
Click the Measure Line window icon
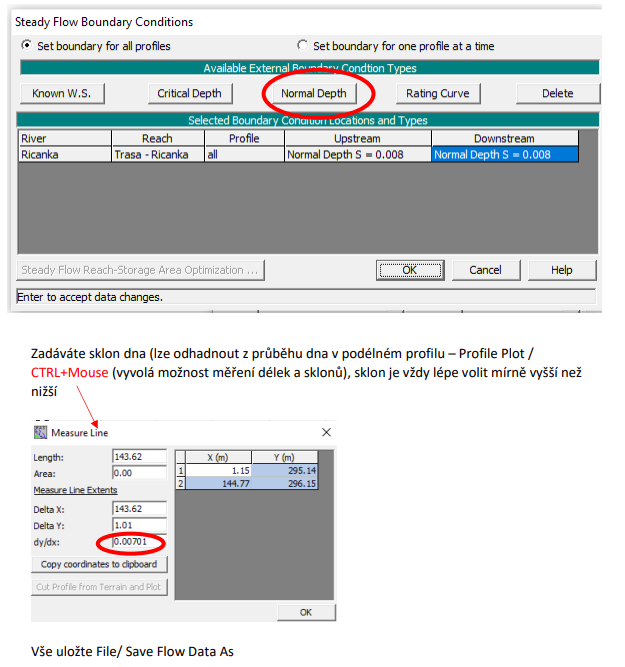[x=41, y=432]
